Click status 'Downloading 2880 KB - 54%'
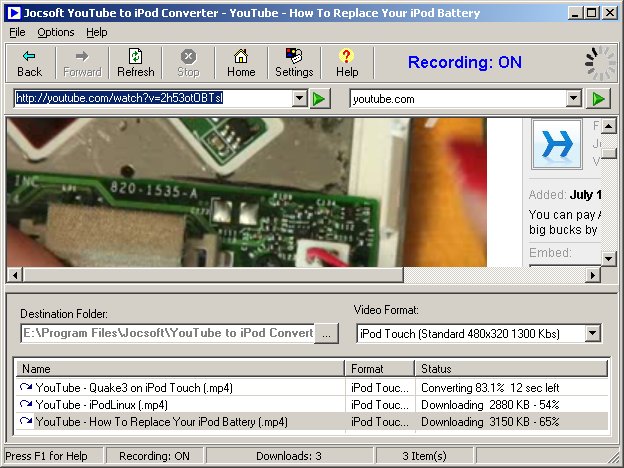Image resolution: width=624 pixels, height=468 pixels. [x=490, y=404]
